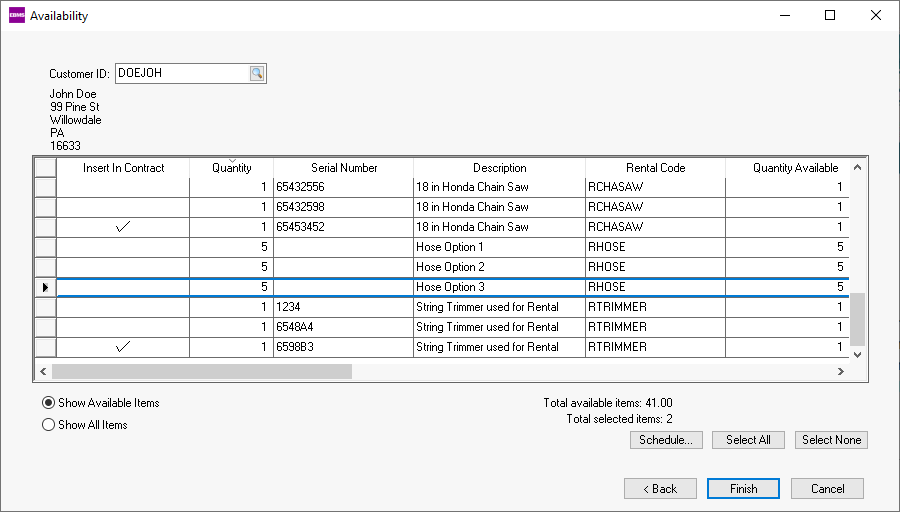Click the Rental Code column header
This screenshot has width=900, height=512.
655,168
